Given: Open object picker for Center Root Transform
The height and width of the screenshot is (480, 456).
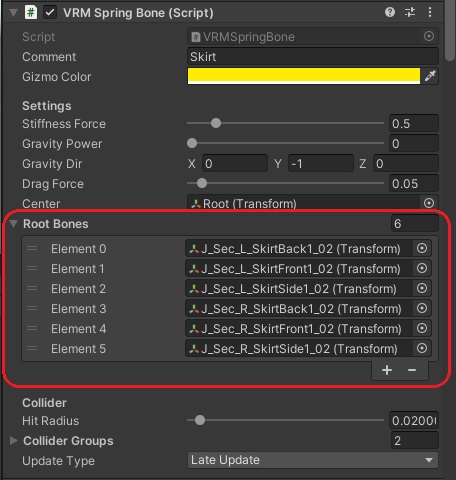Looking at the screenshot, I should (x=429, y=203).
